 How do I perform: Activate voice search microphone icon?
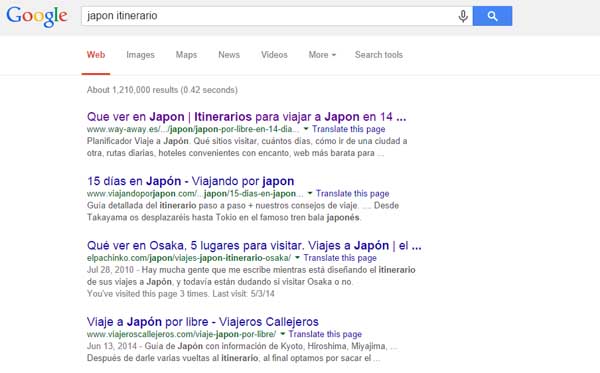pyautogui.click(x=463, y=16)
